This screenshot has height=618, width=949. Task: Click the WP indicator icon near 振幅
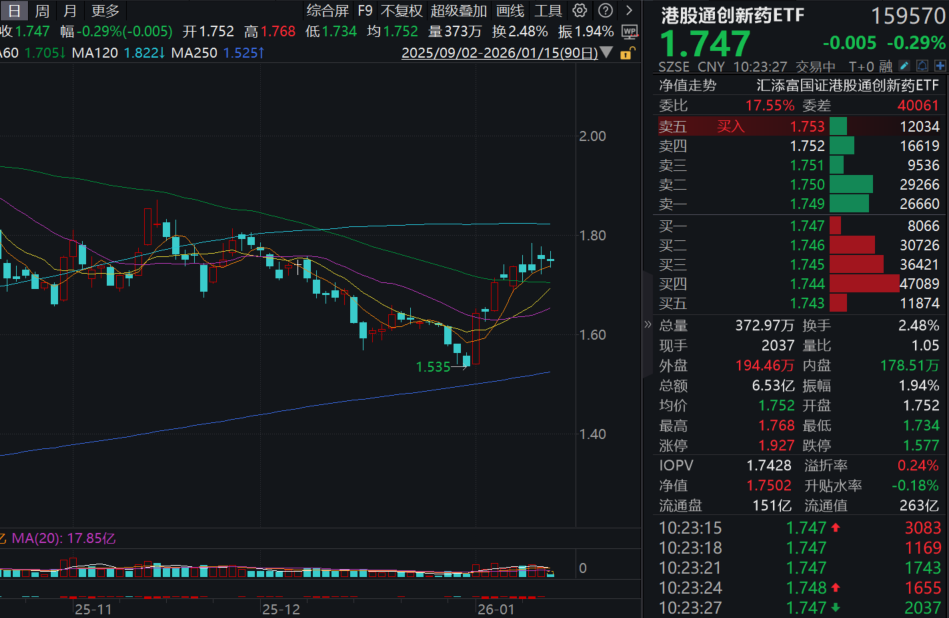629,33
